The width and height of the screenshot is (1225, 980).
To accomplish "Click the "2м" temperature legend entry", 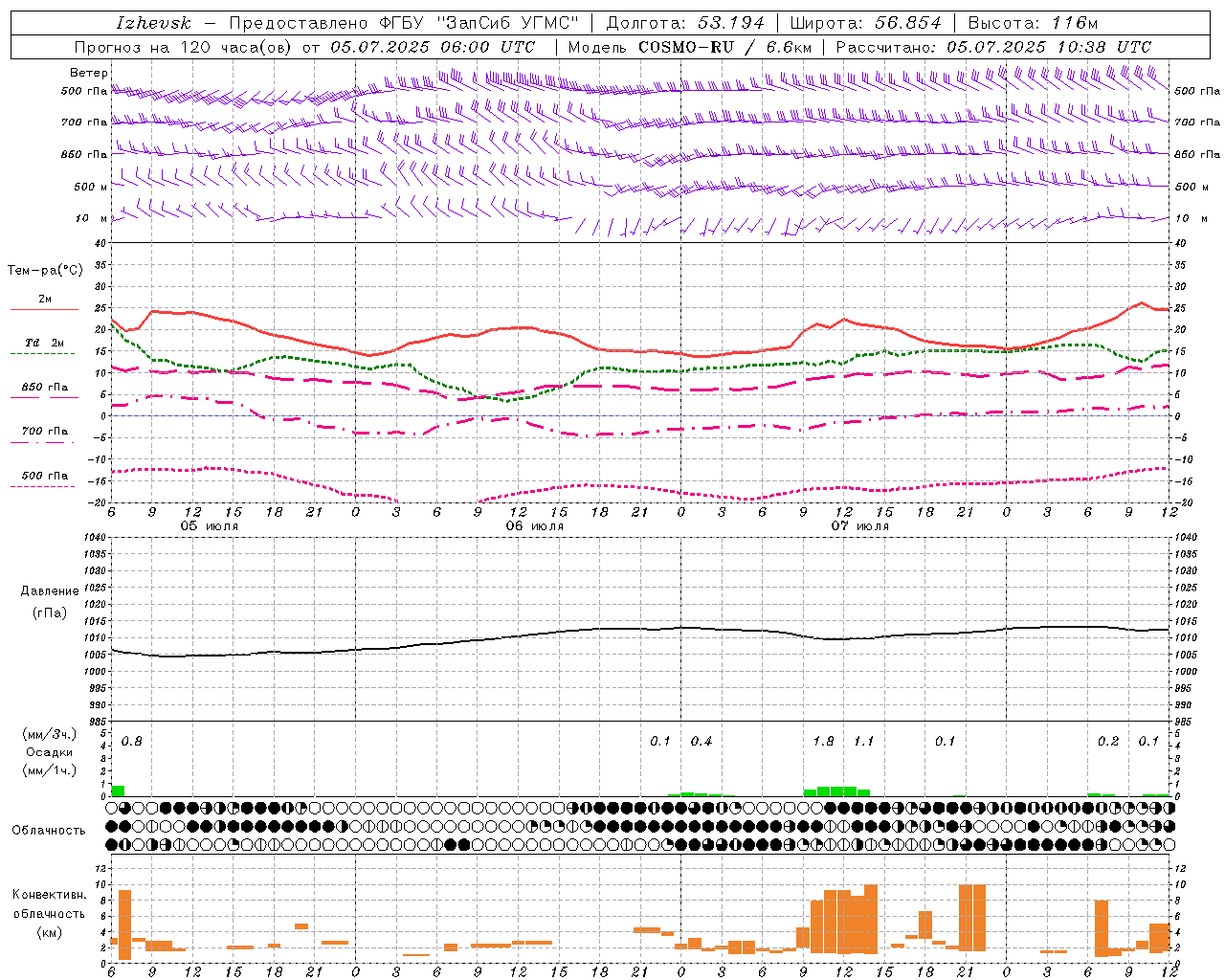I will [45, 299].
